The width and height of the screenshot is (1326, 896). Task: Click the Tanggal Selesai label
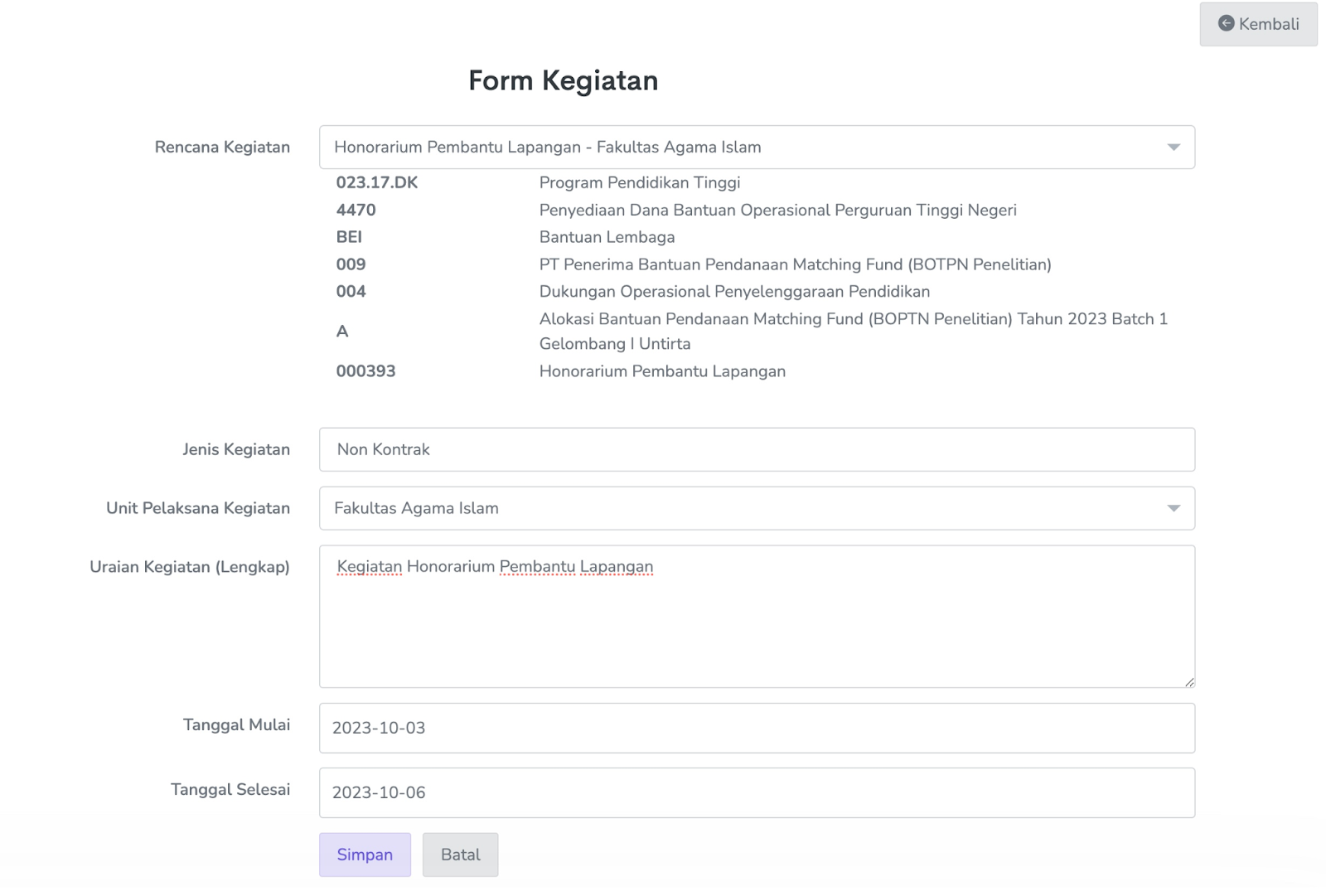coord(230,790)
